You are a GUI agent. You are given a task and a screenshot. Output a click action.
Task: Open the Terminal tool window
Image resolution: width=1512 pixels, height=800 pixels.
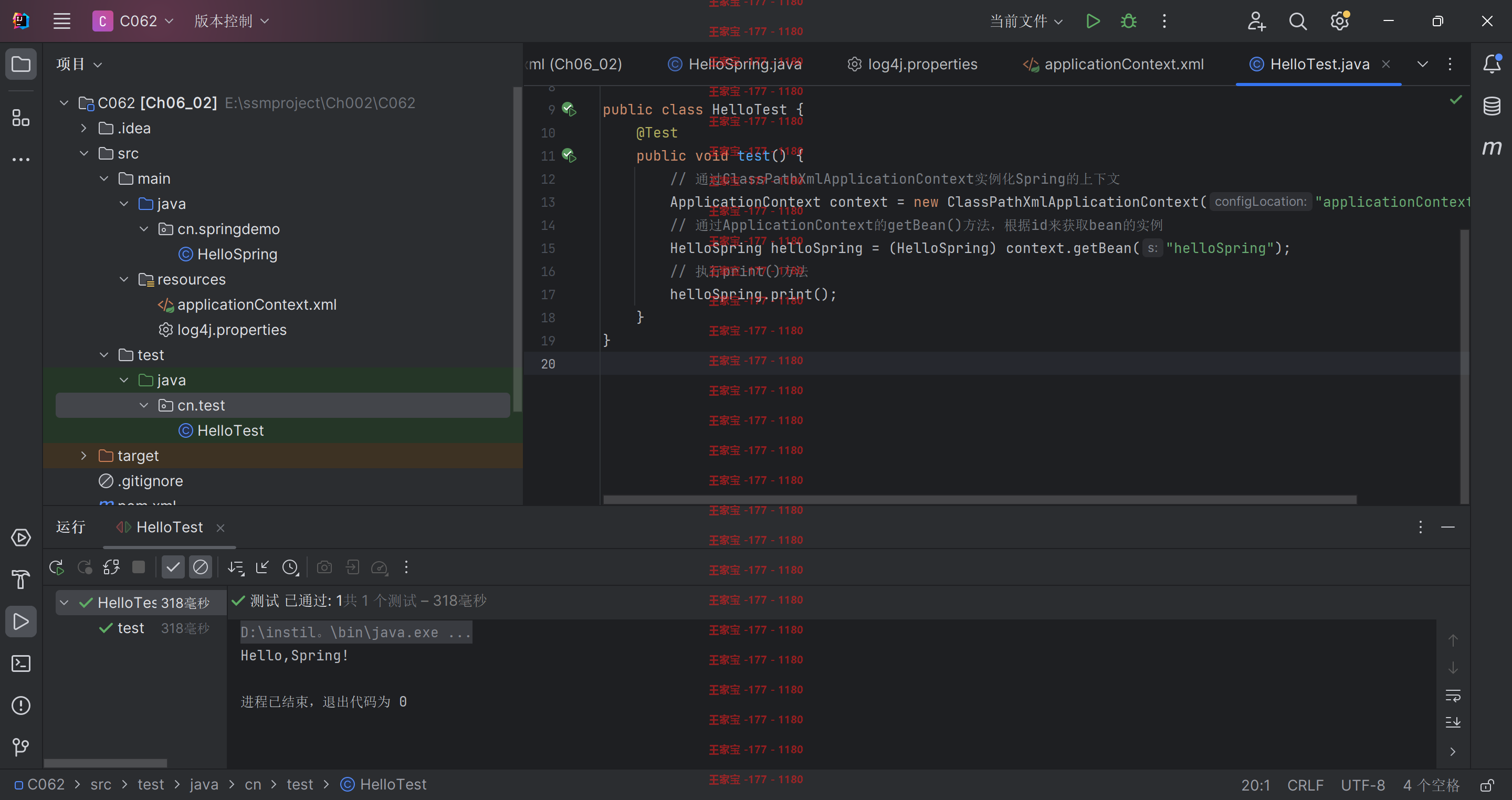pyautogui.click(x=21, y=664)
